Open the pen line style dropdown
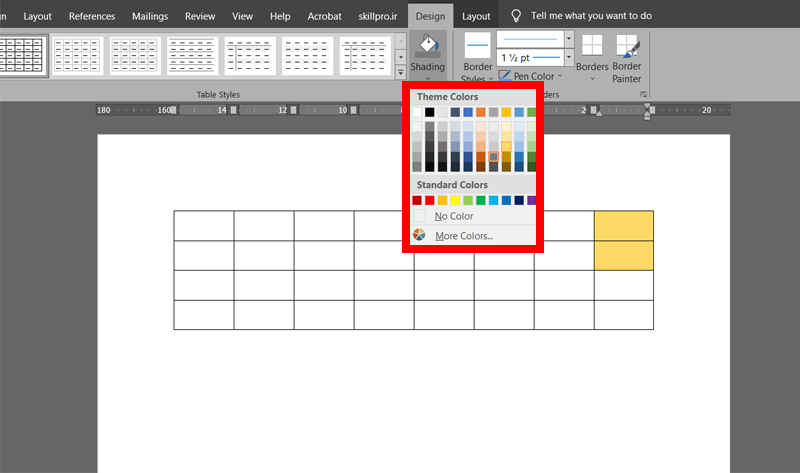 [569, 39]
